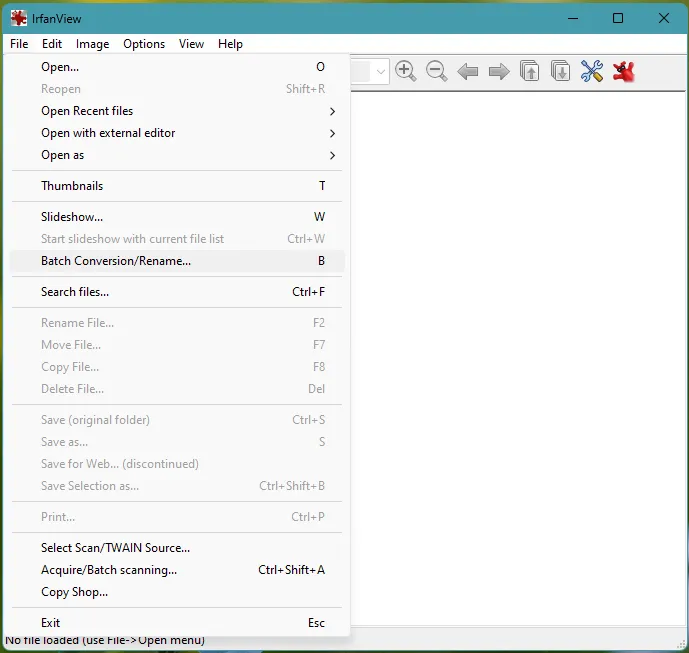Viewport: 689px width, 653px height.
Task: Expand the Open with external editor submenu
Action: pos(177,133)
